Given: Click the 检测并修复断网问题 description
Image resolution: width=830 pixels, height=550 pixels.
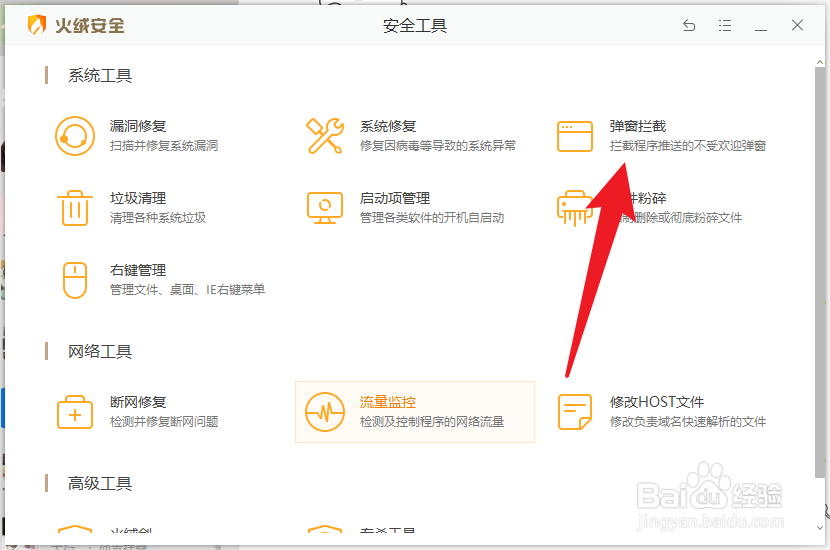Looking at the screenshot, I should tap(164, 421).
